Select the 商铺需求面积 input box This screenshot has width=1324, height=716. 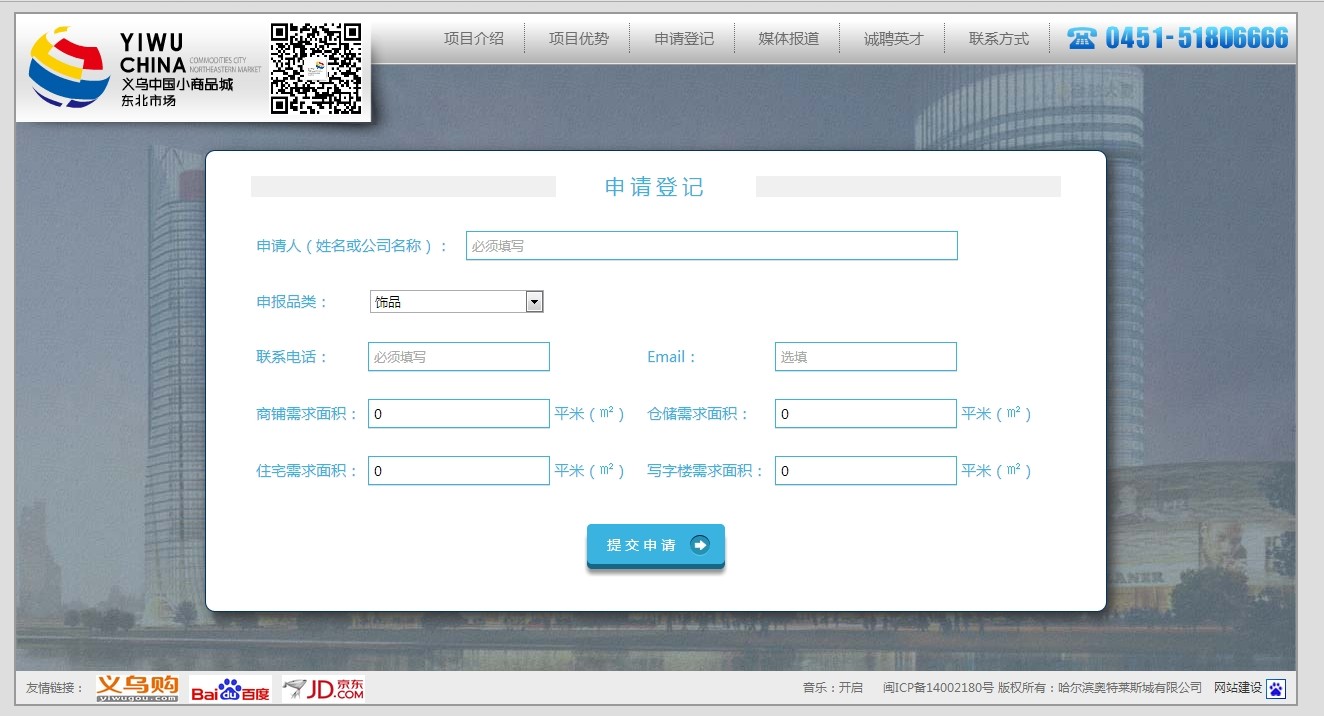[458, 414]
